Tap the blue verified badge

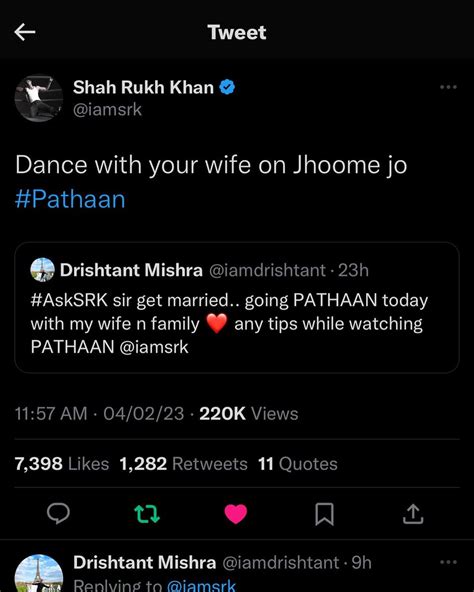tap(227, 87)
